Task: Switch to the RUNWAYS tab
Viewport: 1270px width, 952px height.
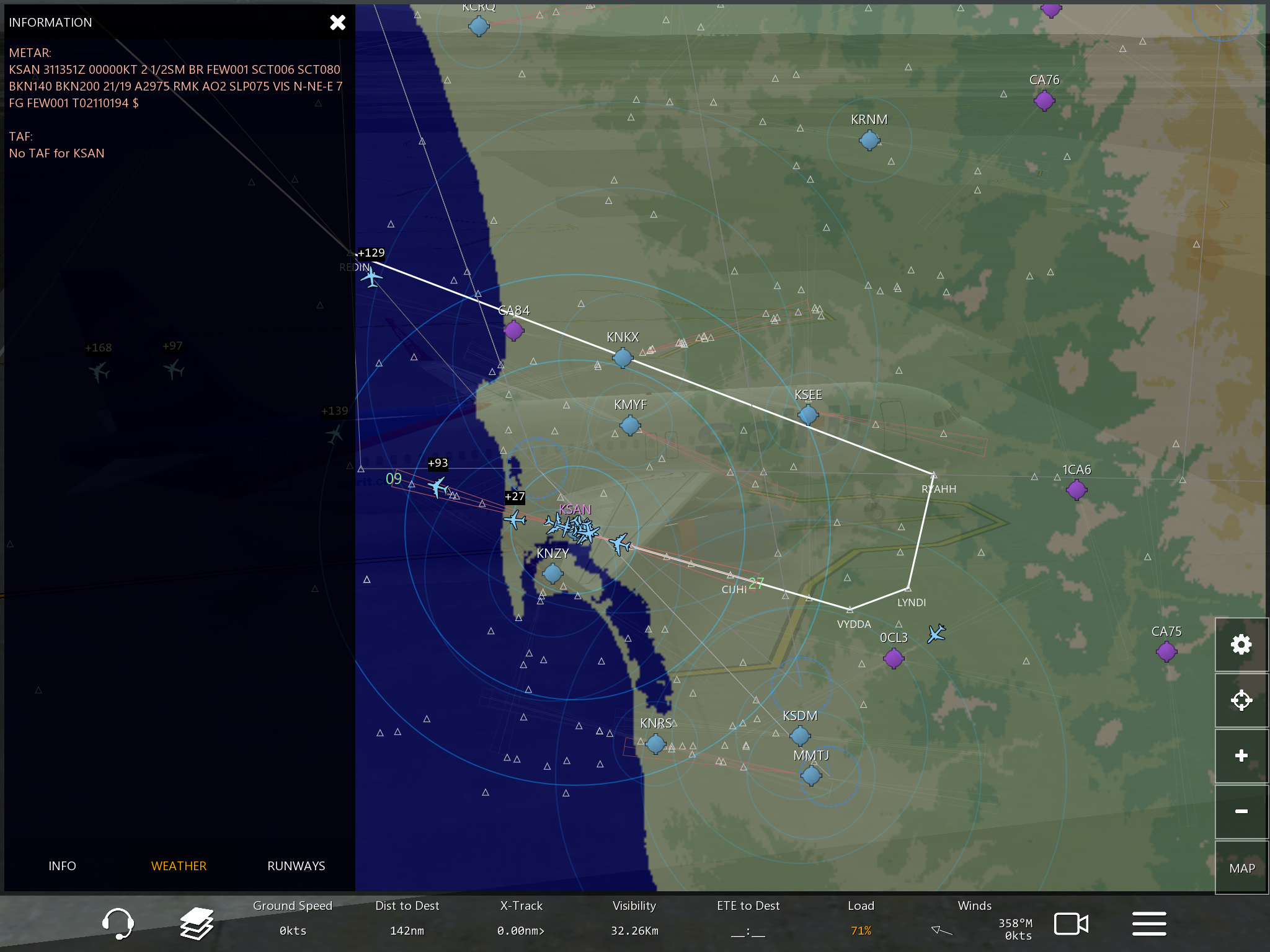Action: click(x=296, y=866)
